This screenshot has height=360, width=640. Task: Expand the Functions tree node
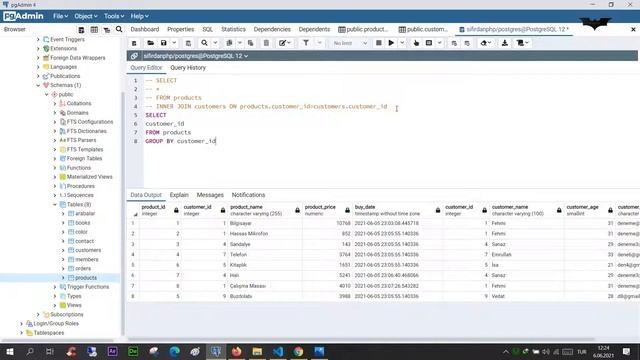coord(55,168)
